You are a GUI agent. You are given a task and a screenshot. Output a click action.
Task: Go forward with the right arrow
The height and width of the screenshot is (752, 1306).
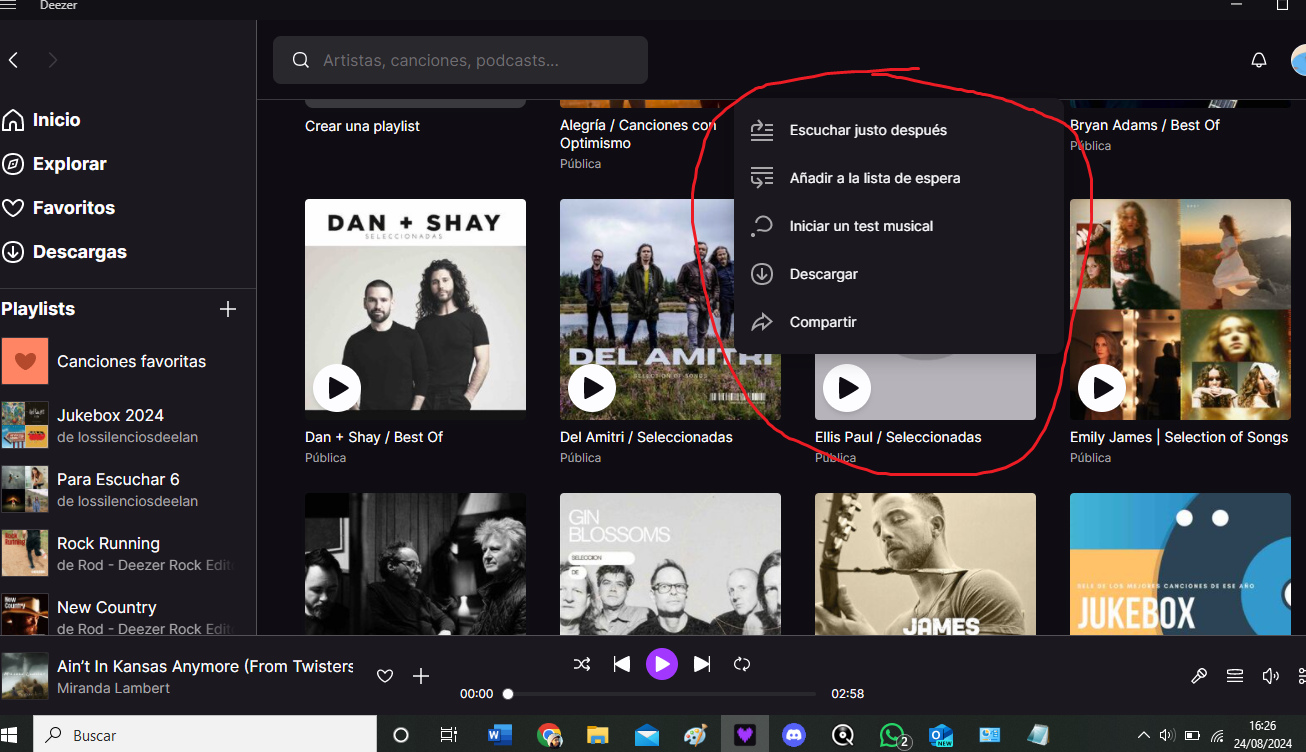53,60
